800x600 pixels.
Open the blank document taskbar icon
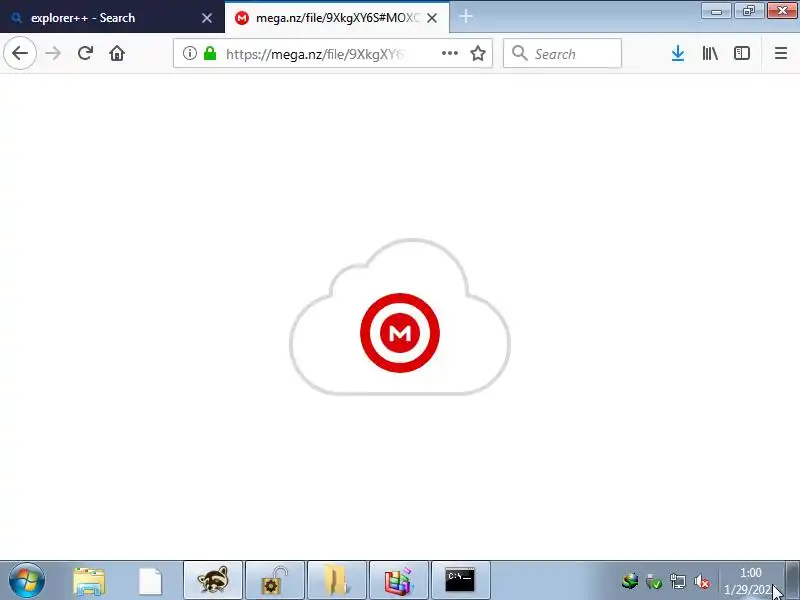click(x=151, y=581)
